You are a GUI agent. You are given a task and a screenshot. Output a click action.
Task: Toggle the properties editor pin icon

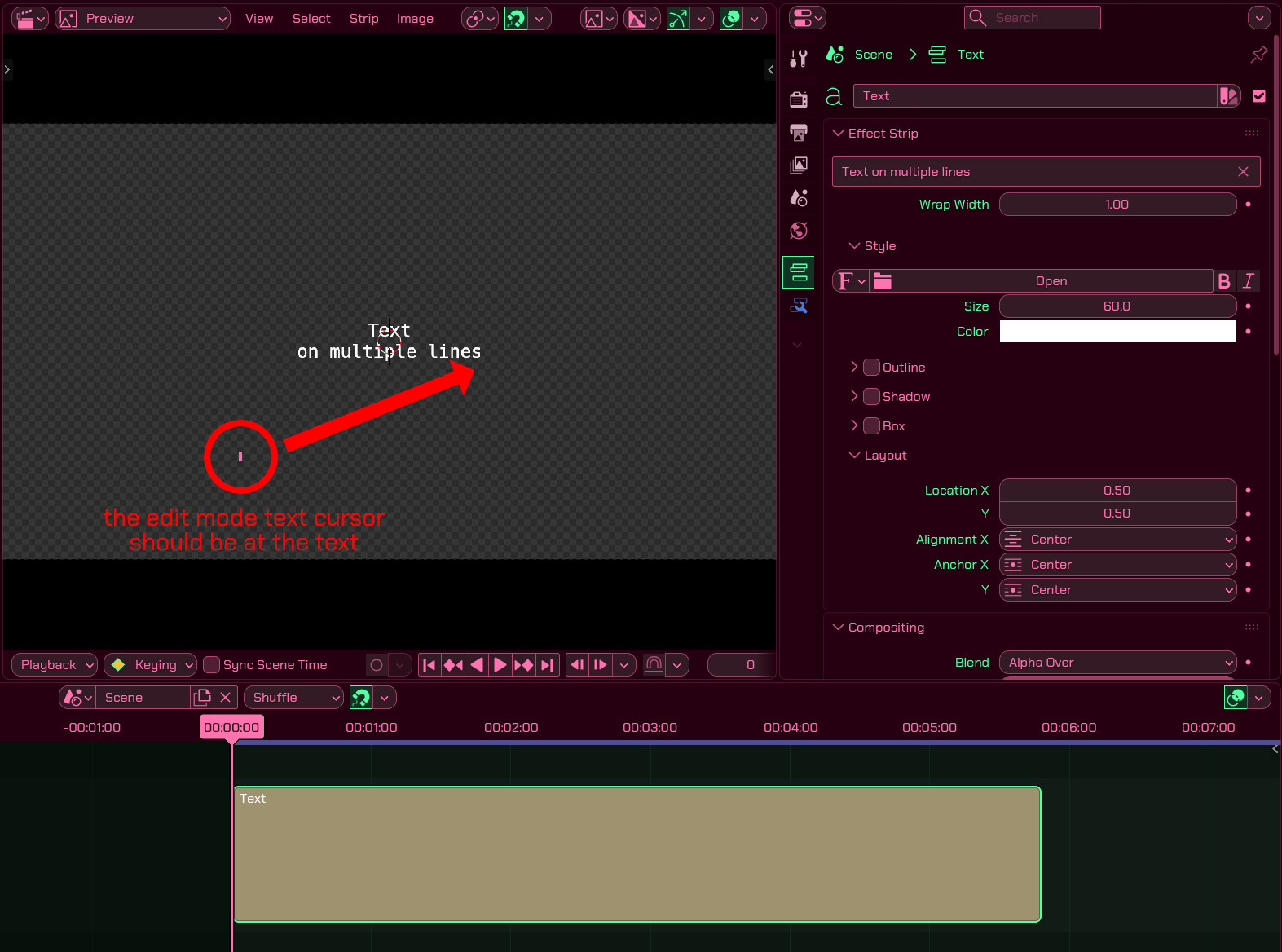pos(1259,55)
